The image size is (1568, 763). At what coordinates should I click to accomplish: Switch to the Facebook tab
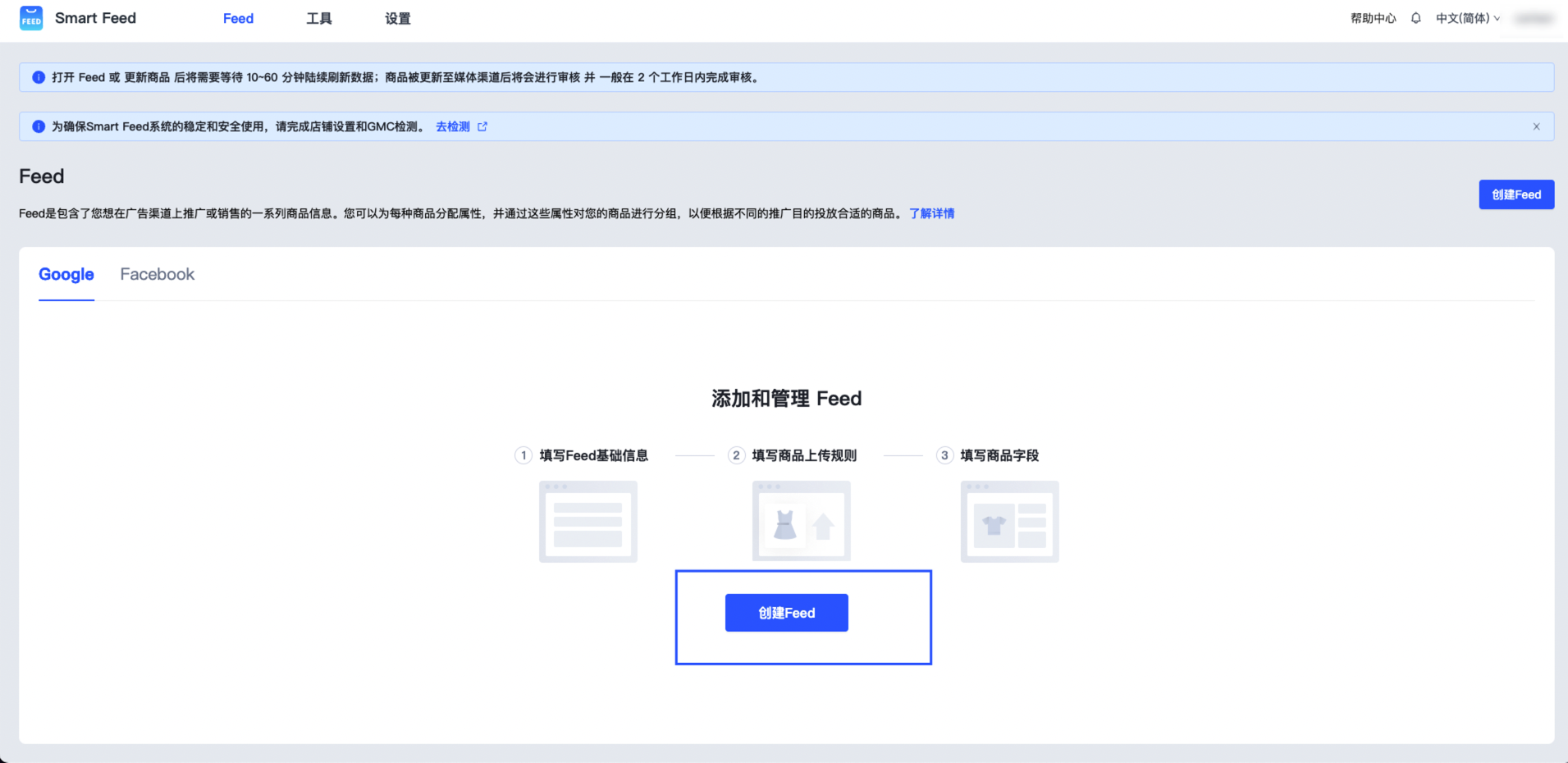tap(157, 274)
